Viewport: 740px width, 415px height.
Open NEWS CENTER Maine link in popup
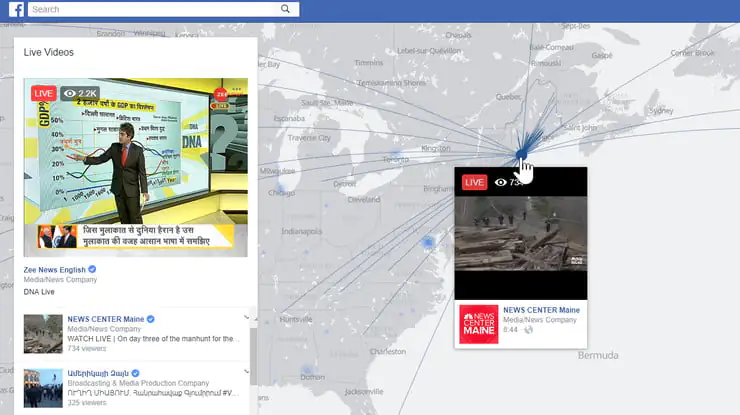[541, 310]
